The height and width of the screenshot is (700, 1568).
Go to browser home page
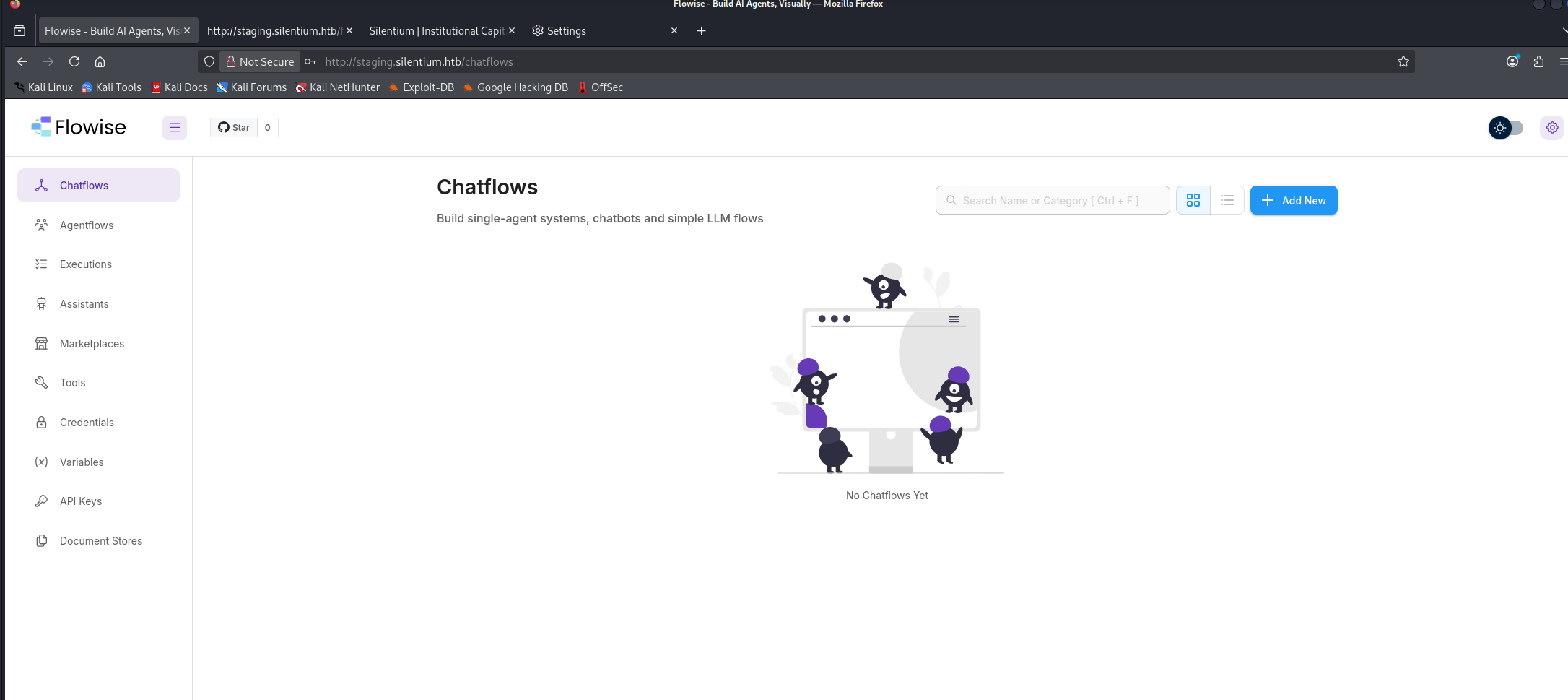pos(100,61)
